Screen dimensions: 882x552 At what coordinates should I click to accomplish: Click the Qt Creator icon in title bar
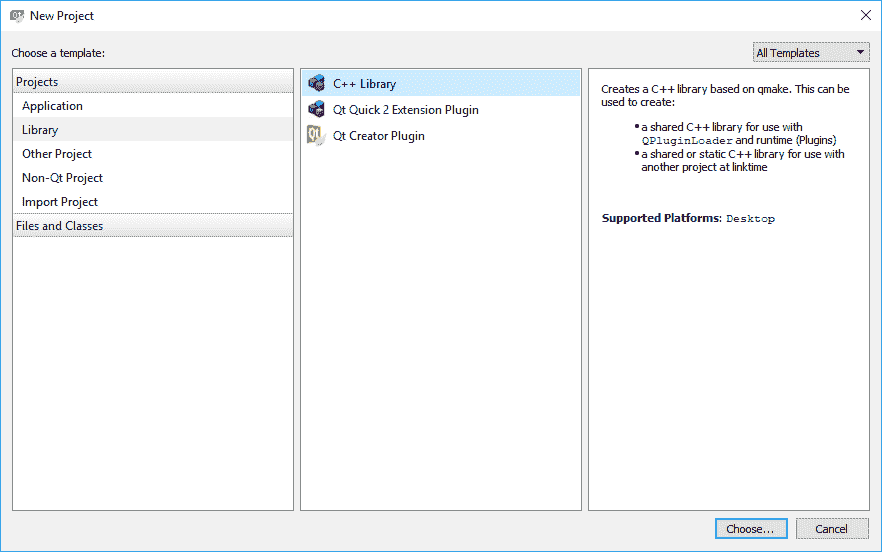17,16
